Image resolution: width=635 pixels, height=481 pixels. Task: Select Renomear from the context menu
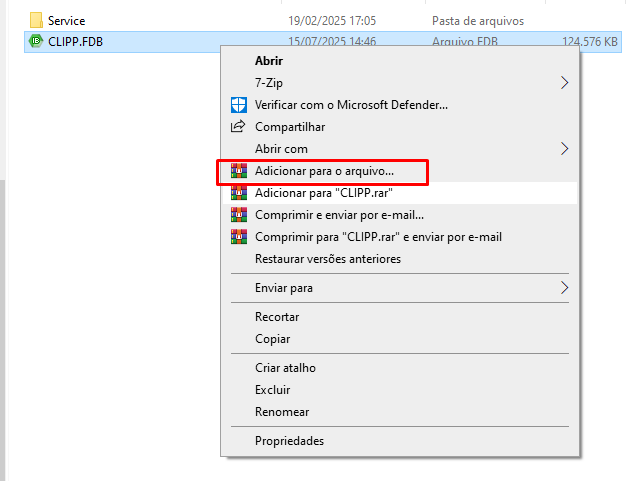click(281, 412)
